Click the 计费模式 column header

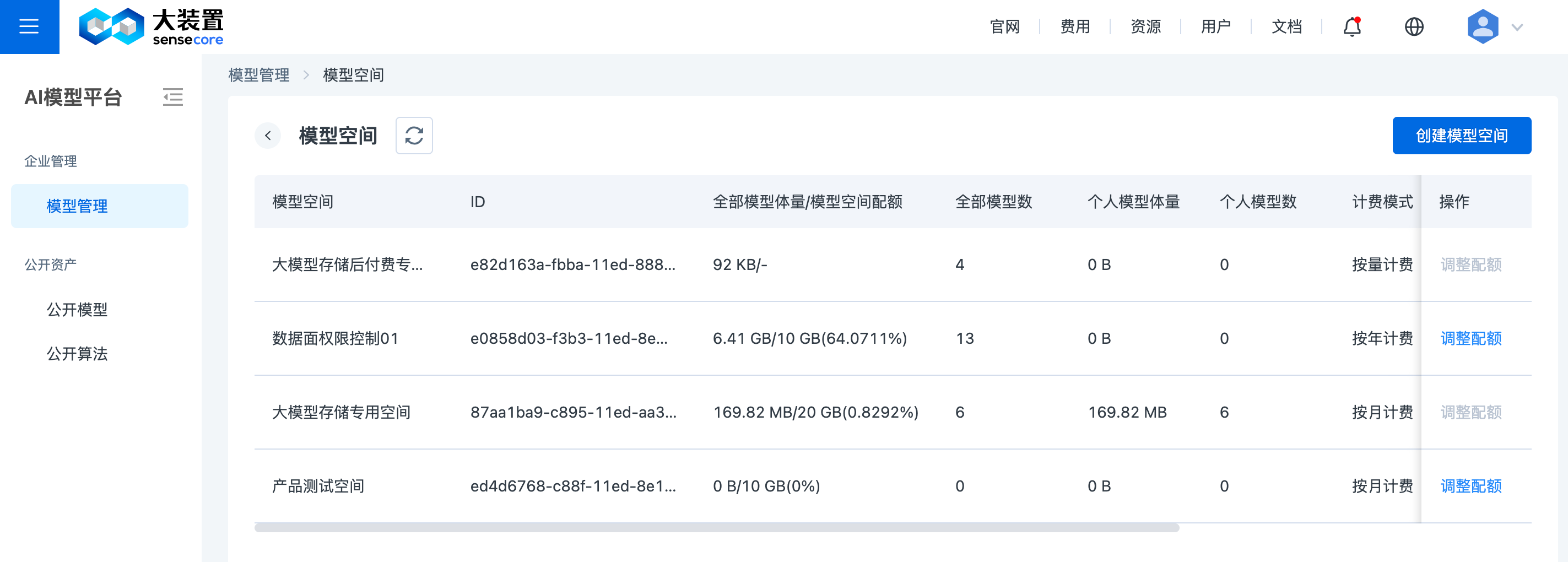tap(1382, 202)
